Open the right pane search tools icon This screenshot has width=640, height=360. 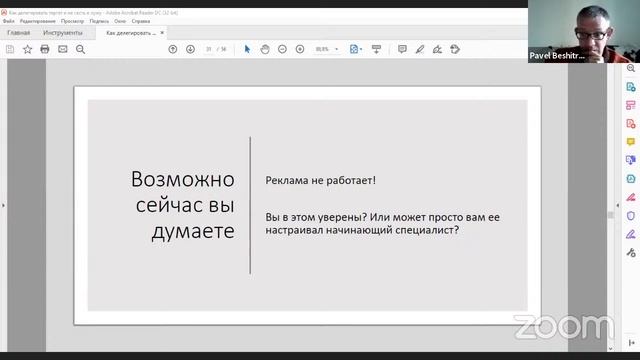631,68
